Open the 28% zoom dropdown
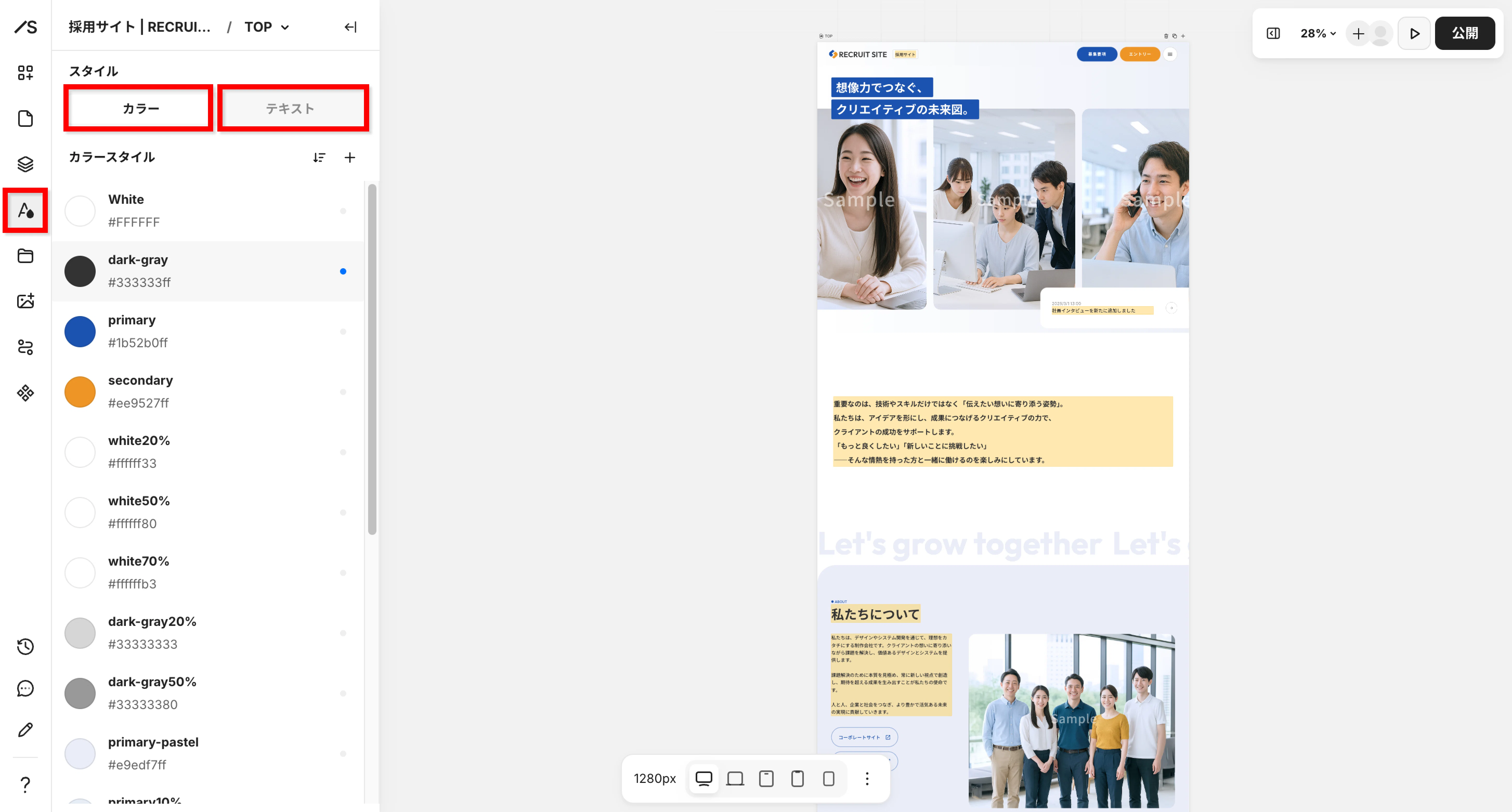1512x812 pixels. (x=1318, y=34)
